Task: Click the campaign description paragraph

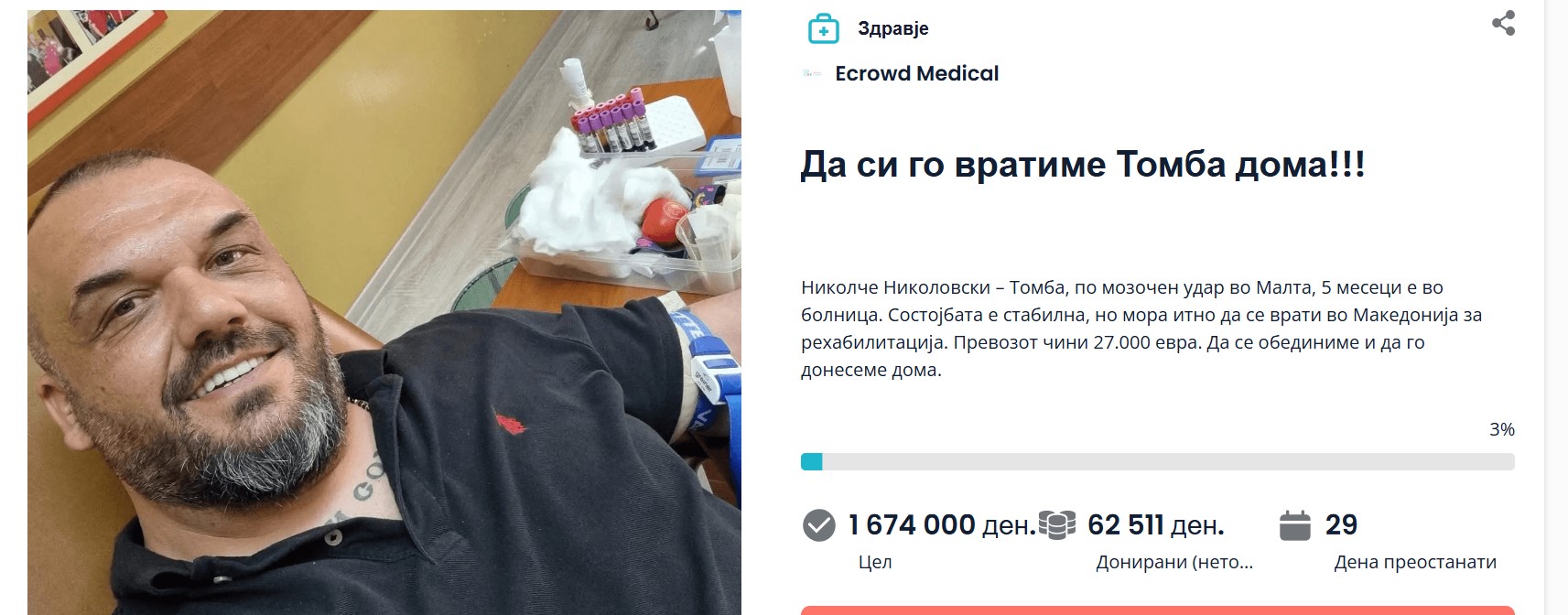Action: (1141, 329)
